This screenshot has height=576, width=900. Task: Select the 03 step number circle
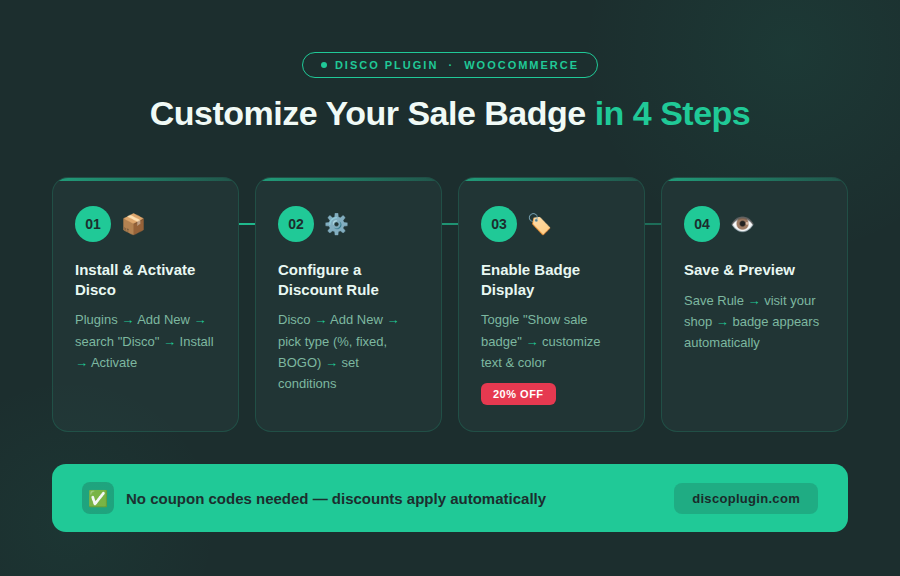[499, 224]
